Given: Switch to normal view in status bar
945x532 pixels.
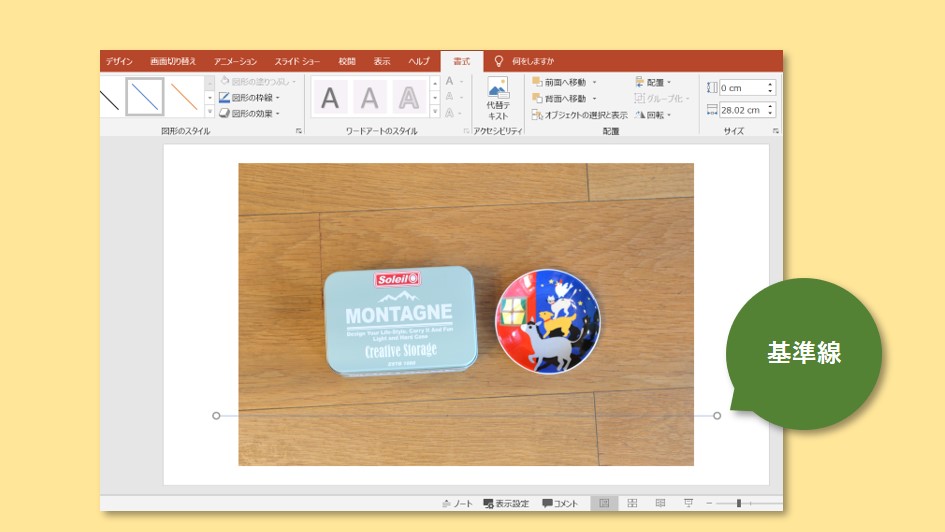Looking at the screenshot, I should point(604,503).
